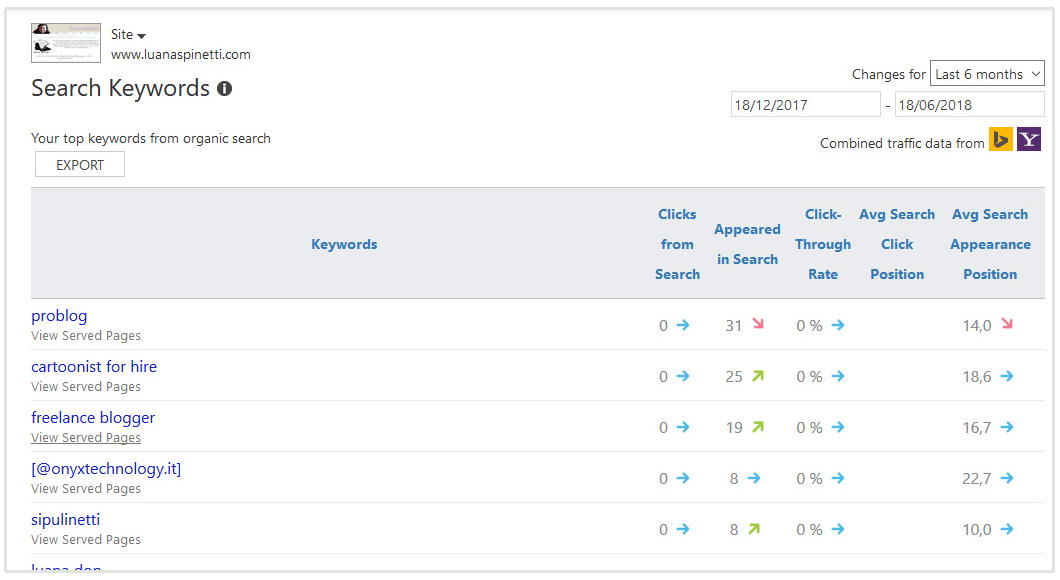
Task: Open the problog keyword link
Action: tap(59, 315)
